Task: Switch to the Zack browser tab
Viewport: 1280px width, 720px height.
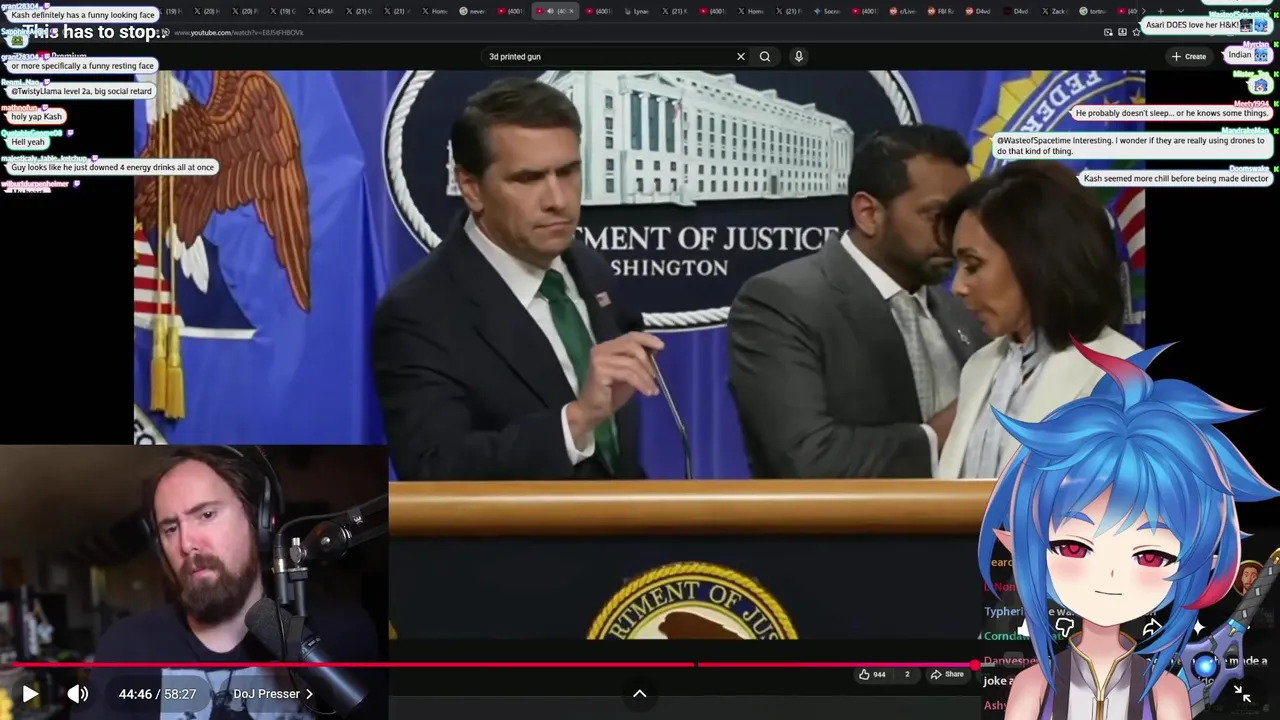Action: (1057, 11)
